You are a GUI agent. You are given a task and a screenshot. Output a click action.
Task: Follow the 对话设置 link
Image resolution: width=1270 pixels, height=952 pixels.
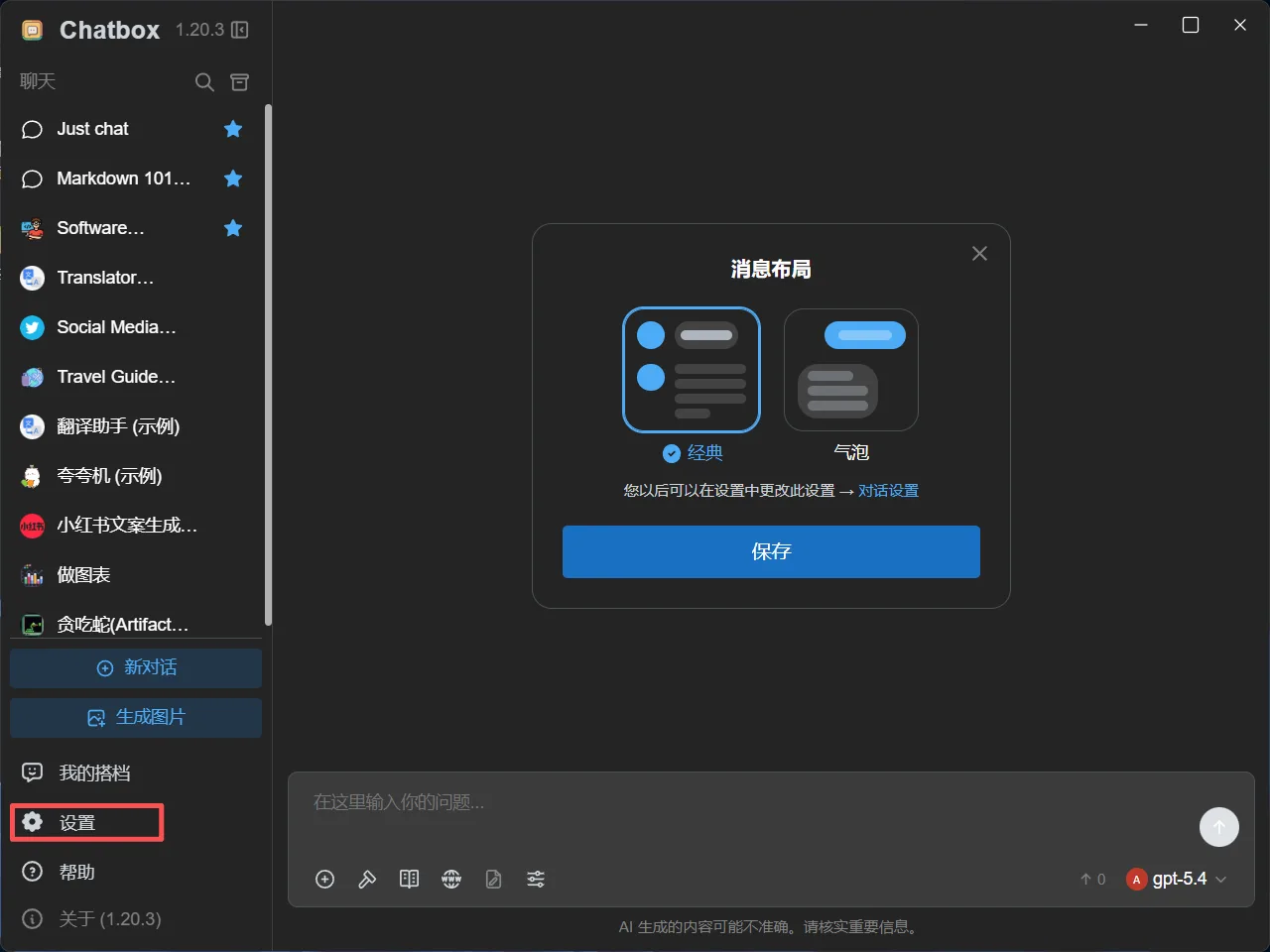pos(888,491)
